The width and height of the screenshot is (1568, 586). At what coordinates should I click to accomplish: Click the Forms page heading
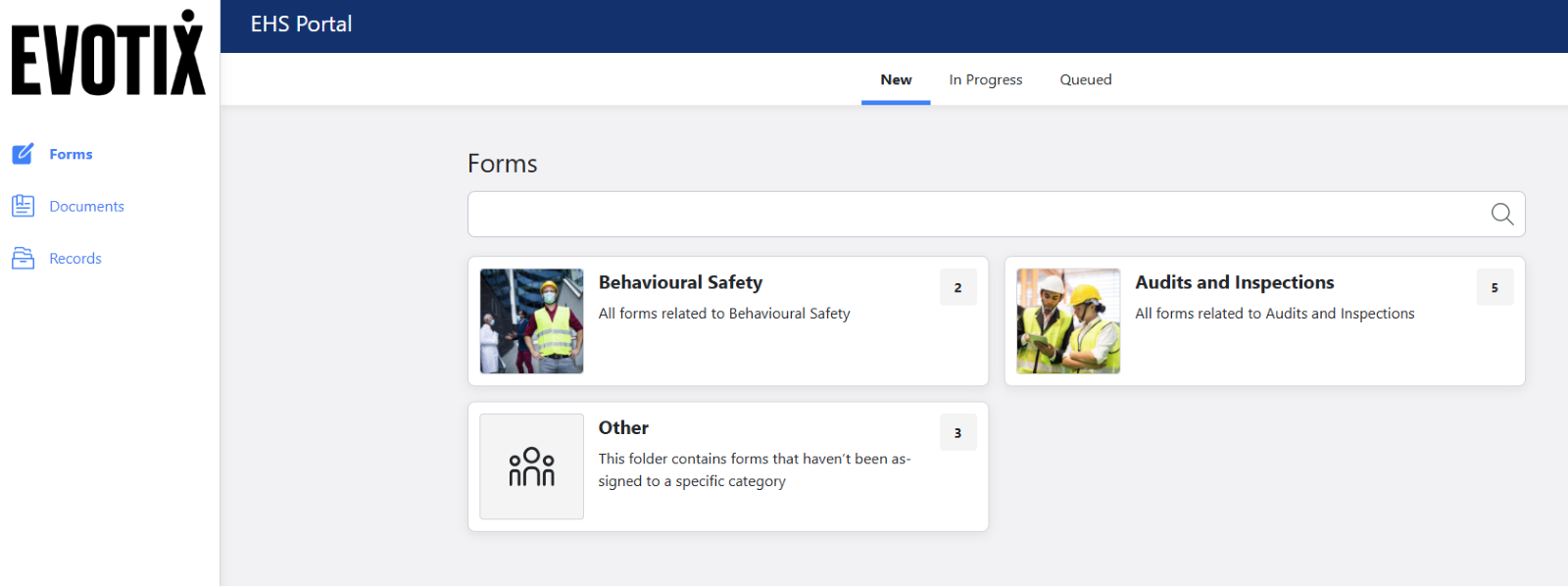coord(502,163)
